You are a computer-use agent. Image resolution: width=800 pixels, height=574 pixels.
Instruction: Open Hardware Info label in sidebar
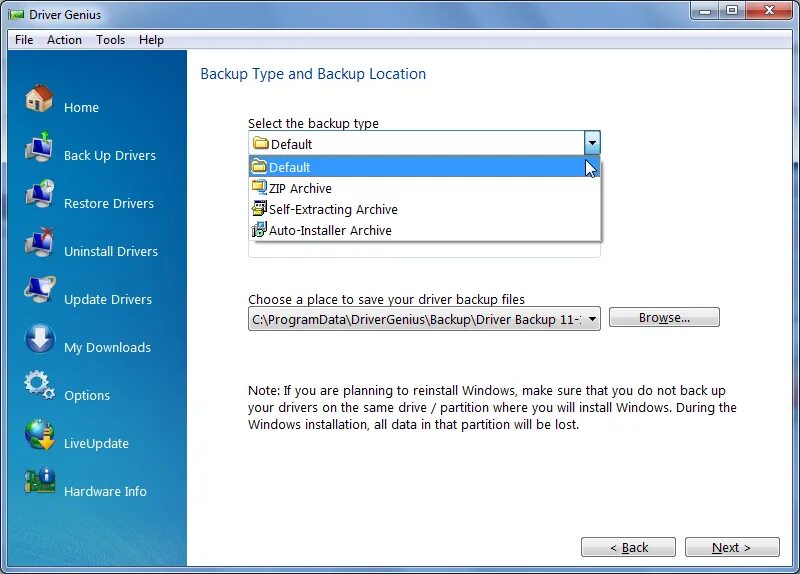pos(105,491)
